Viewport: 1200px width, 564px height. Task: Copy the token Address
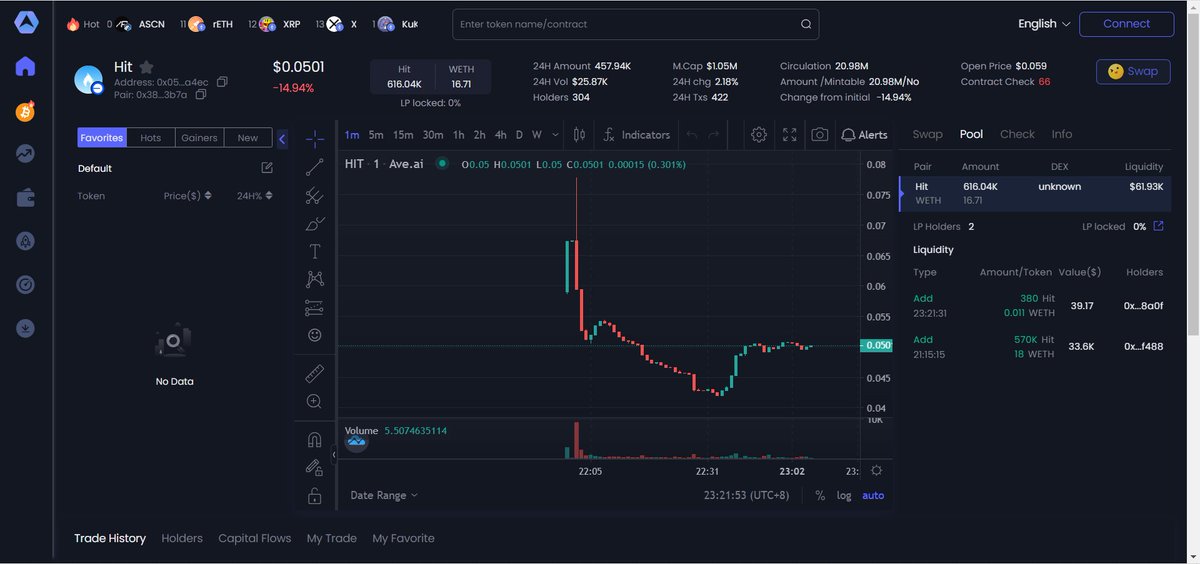point(222,82)
